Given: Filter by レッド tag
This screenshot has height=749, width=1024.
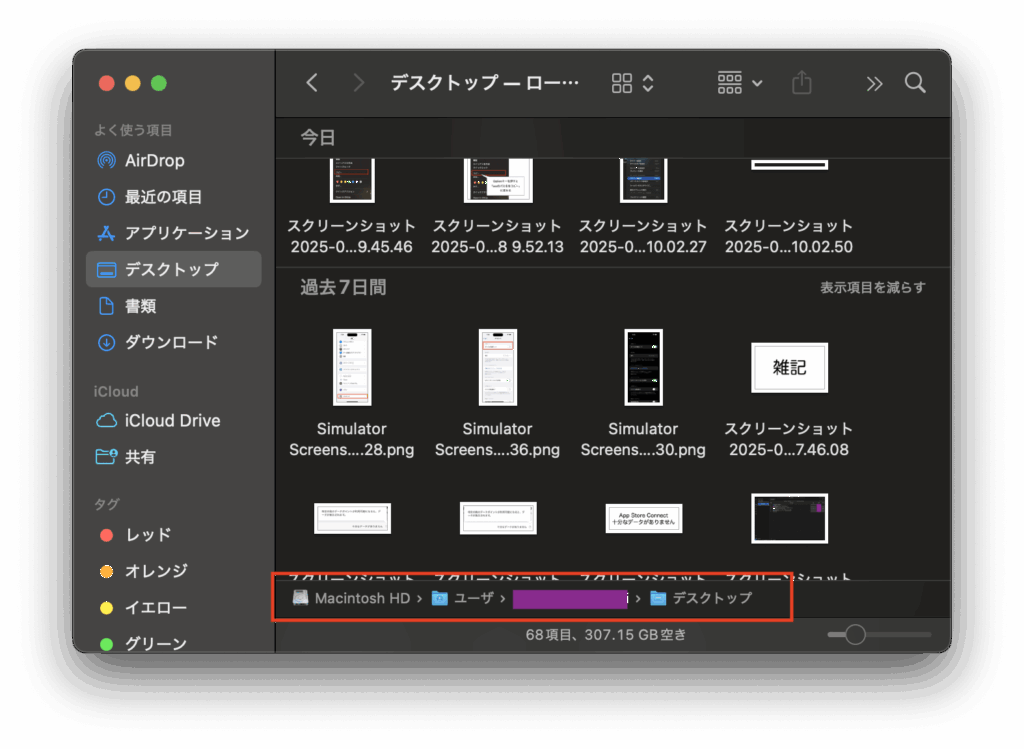Looking at the screenshot, I should tap(173, 535).
